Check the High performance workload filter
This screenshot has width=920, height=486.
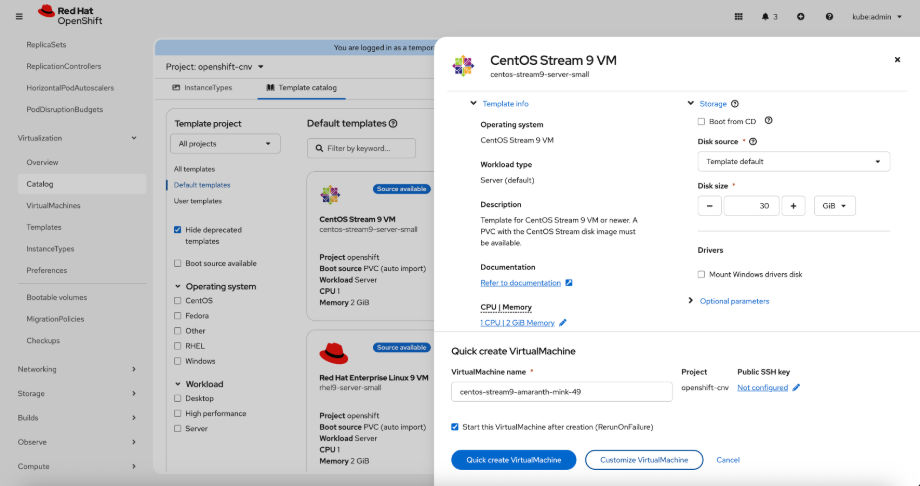177,414
